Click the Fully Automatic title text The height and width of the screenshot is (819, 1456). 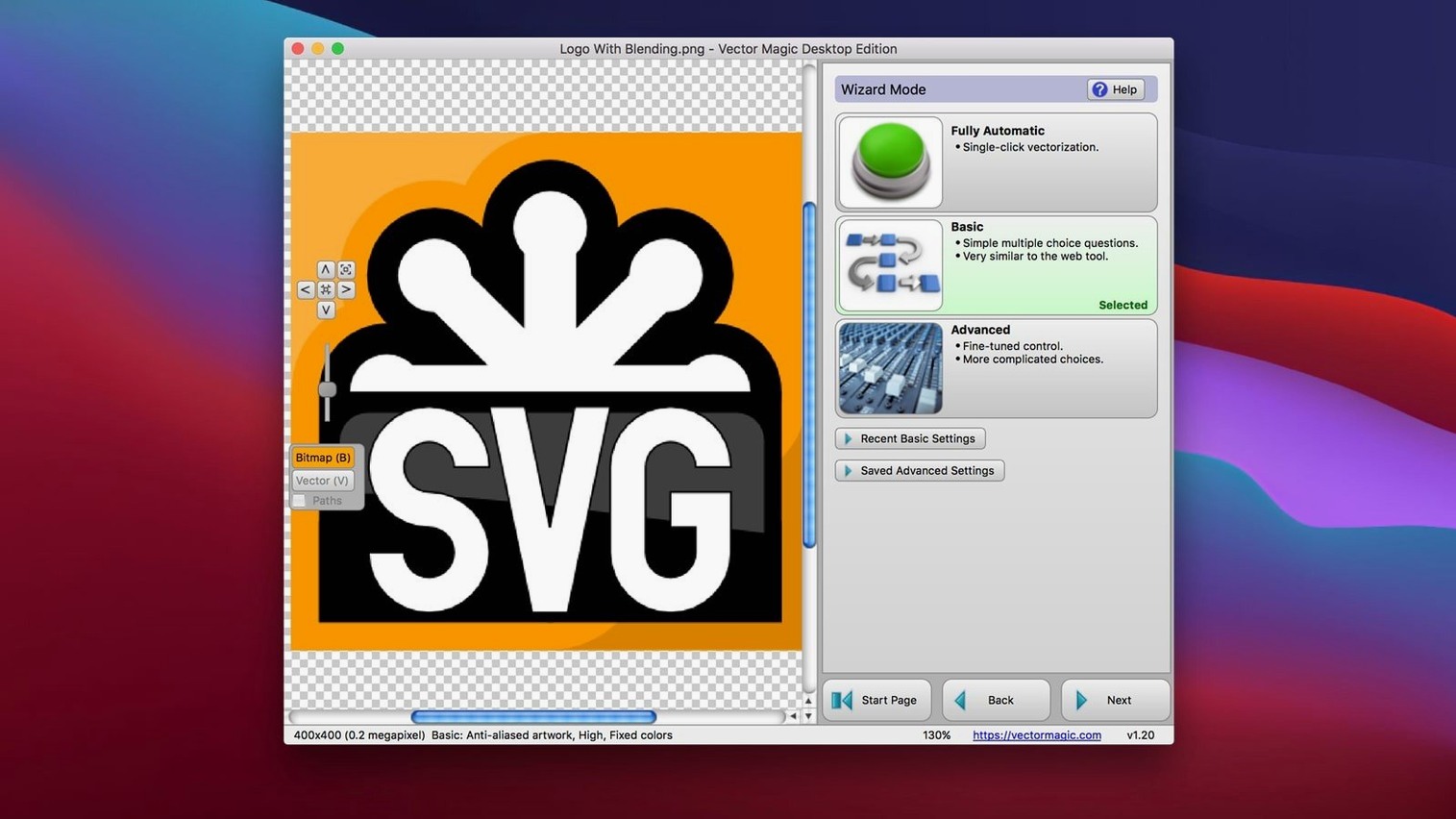[x=998, y=131]
